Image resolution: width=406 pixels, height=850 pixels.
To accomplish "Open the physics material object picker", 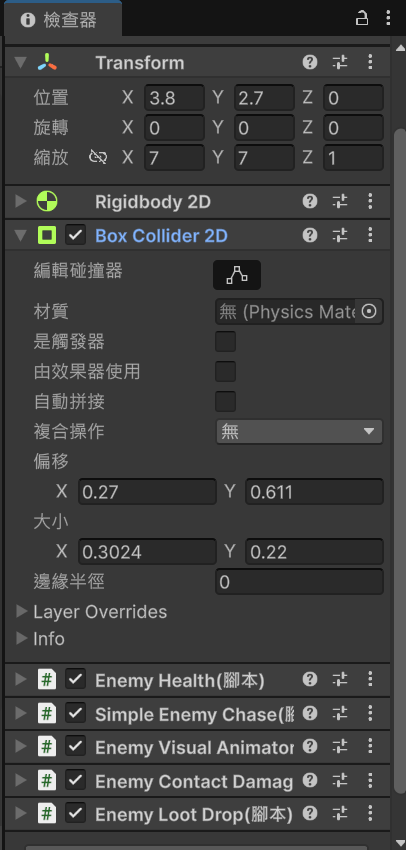I will 369,312.
